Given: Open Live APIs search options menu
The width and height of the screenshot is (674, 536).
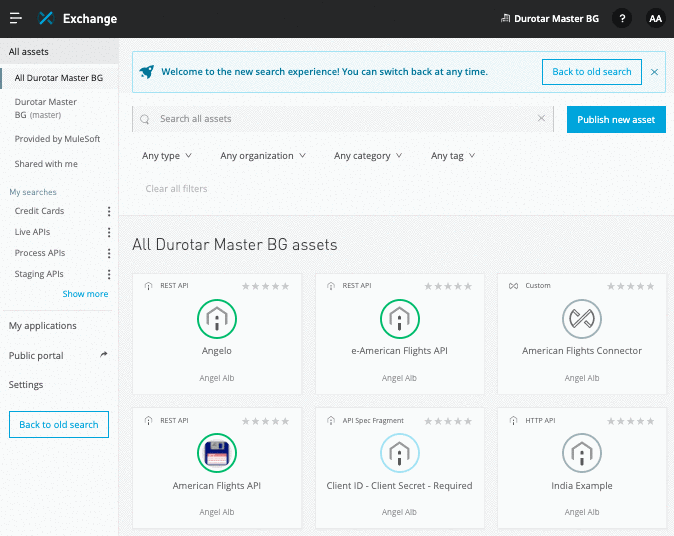Looking at the screenshot, I should click(109, 232).
